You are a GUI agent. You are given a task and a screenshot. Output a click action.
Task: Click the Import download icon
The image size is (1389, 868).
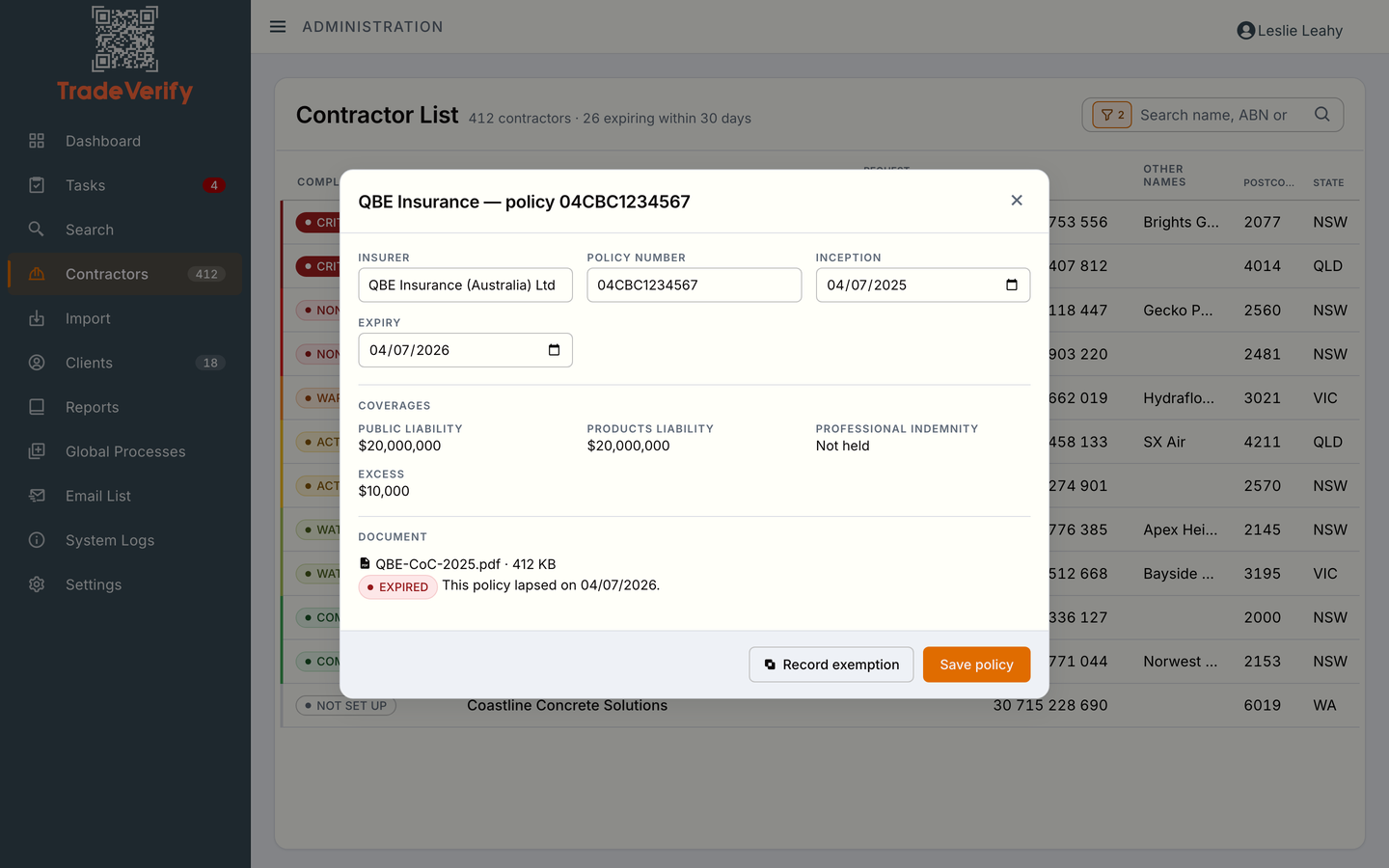coord(37,318)
